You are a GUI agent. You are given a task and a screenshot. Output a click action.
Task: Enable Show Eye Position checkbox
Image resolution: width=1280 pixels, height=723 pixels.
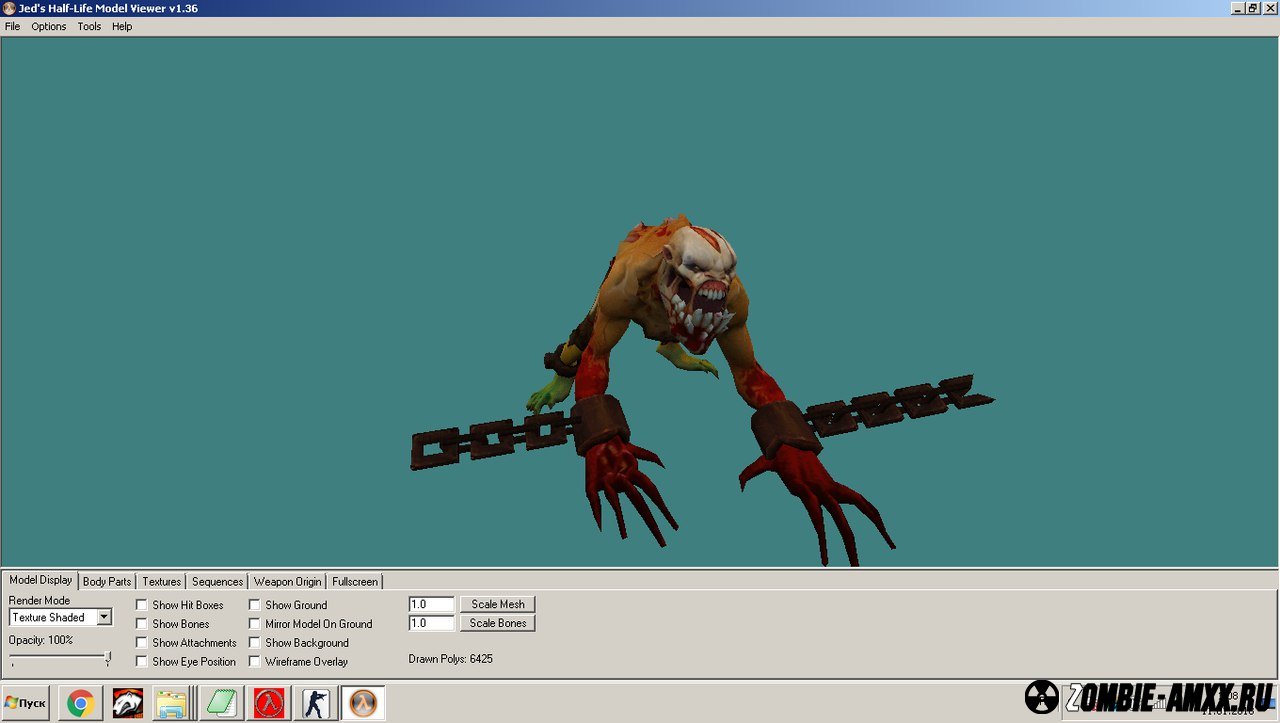pos(142,662)
